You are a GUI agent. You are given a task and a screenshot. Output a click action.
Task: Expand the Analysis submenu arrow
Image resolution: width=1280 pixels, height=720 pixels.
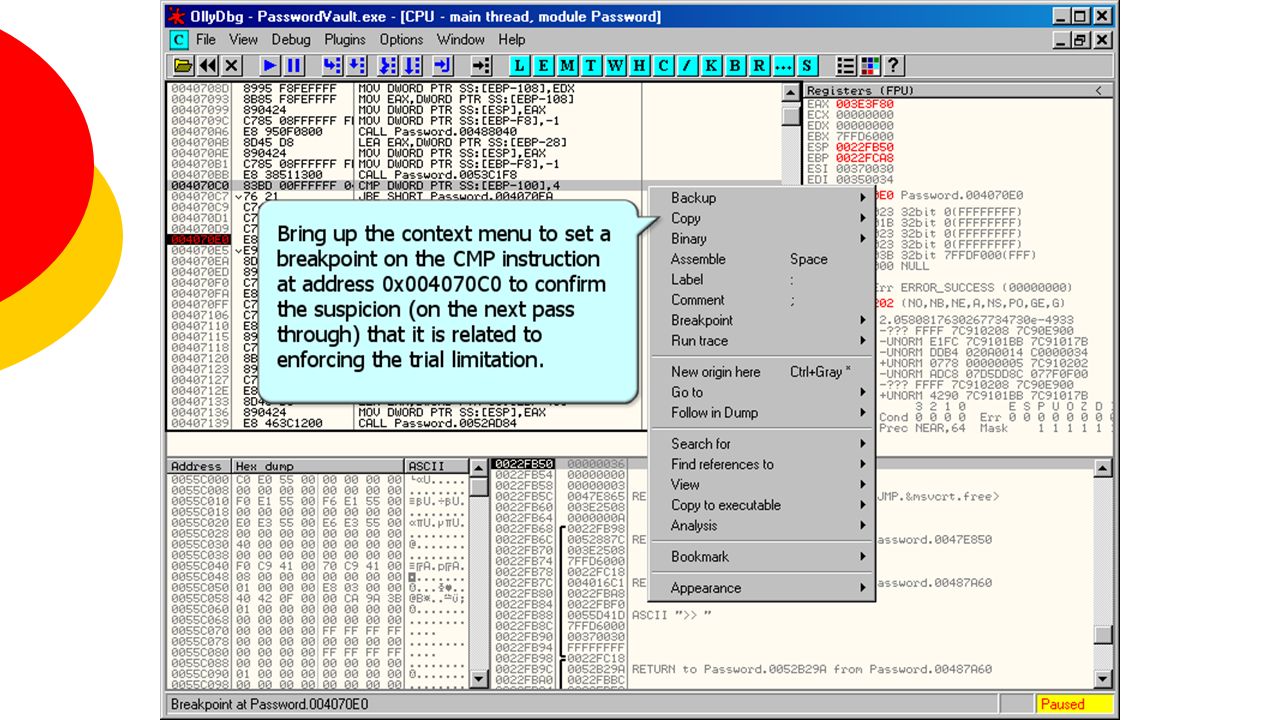coord(863,526)
